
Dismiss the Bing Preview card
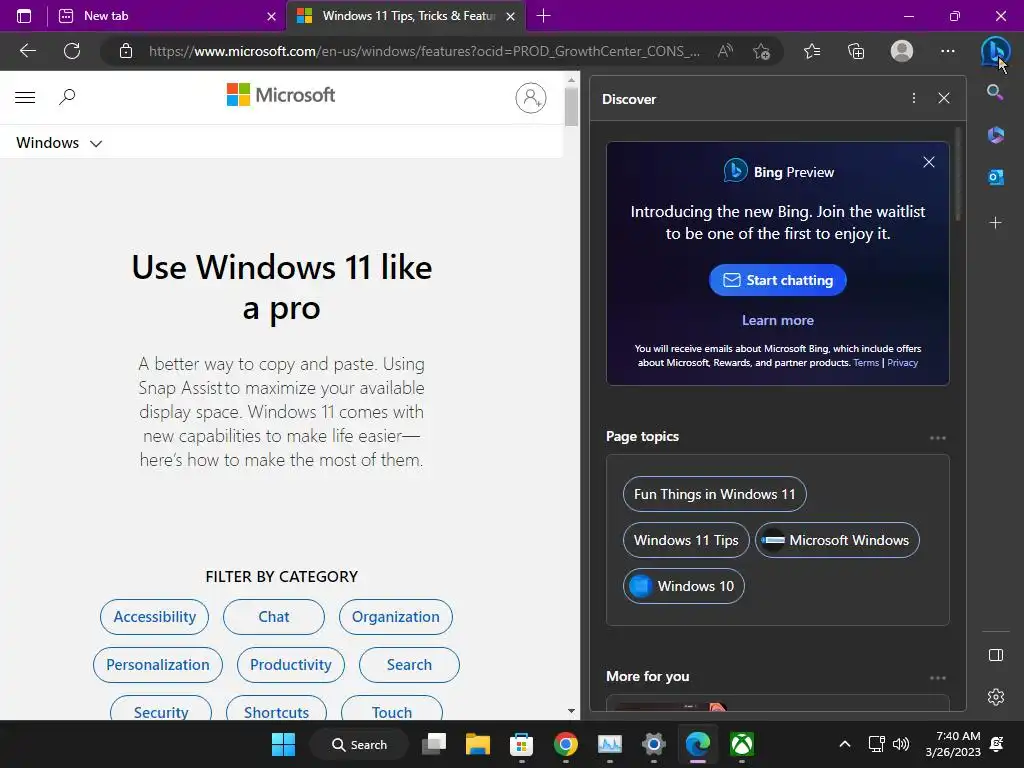click(929, 162)
